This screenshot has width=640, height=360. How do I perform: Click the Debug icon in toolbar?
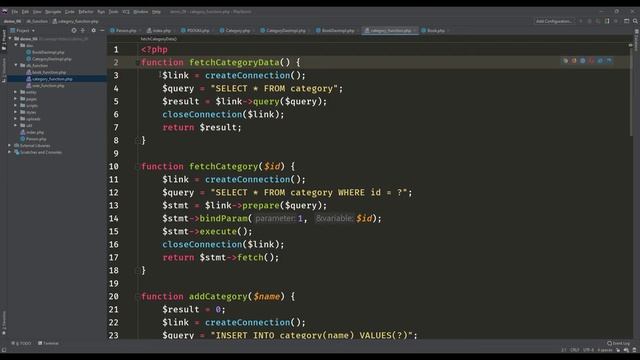(589, 21)
